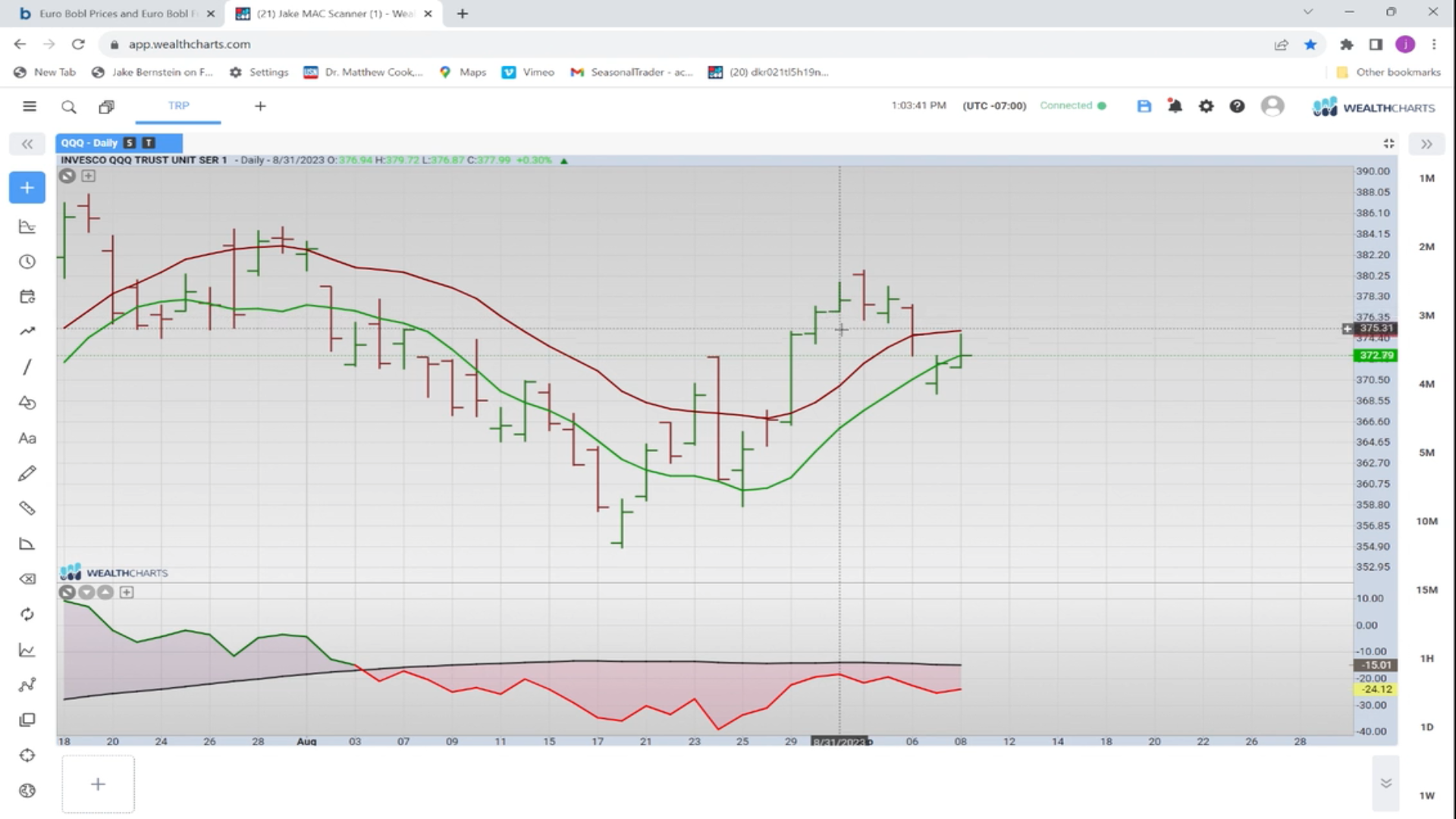Click the green 372.79 last price label
The image size is (1456, 819).
tap(1376, 355)
